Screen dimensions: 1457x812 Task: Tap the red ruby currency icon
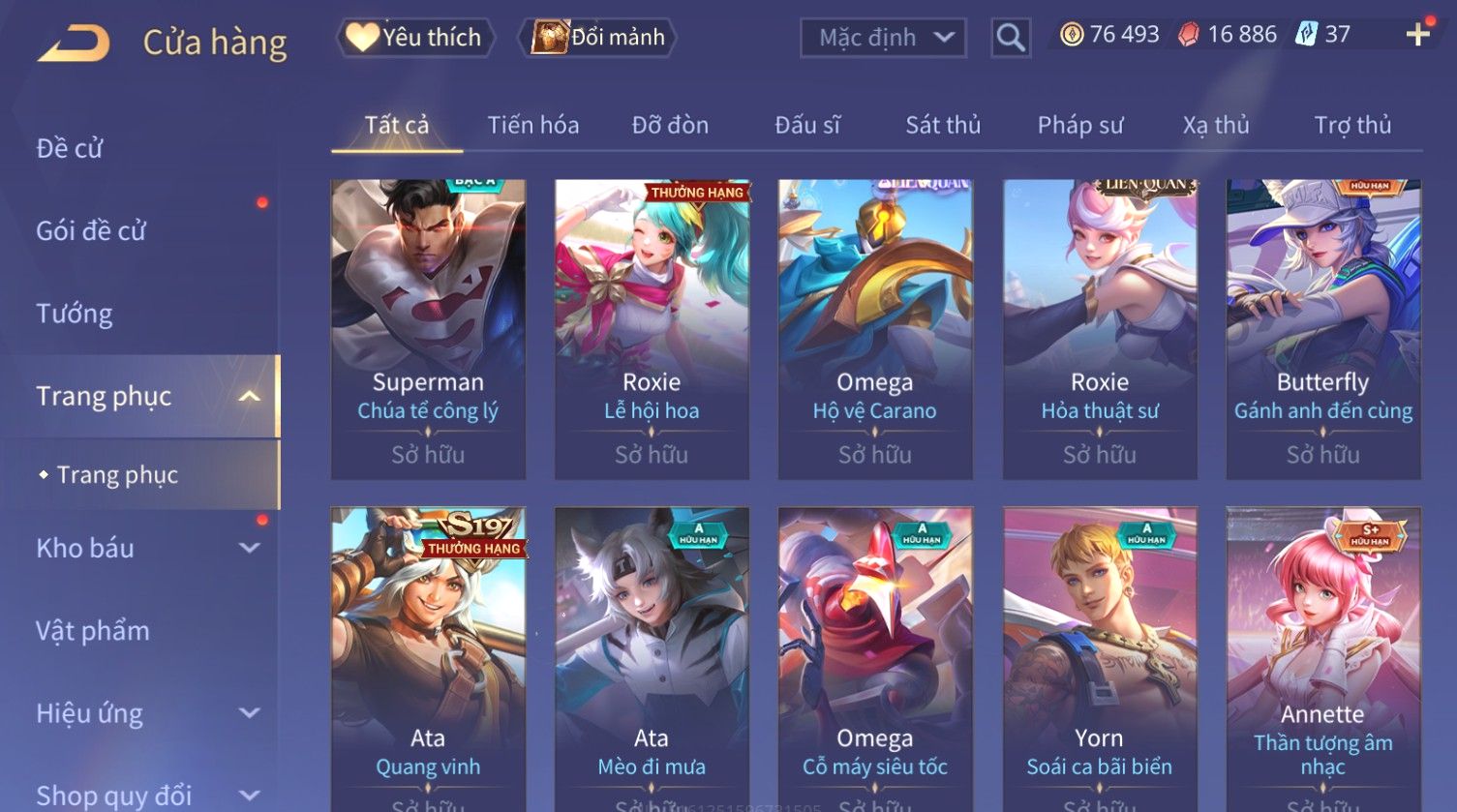(x=1189, y=35)
